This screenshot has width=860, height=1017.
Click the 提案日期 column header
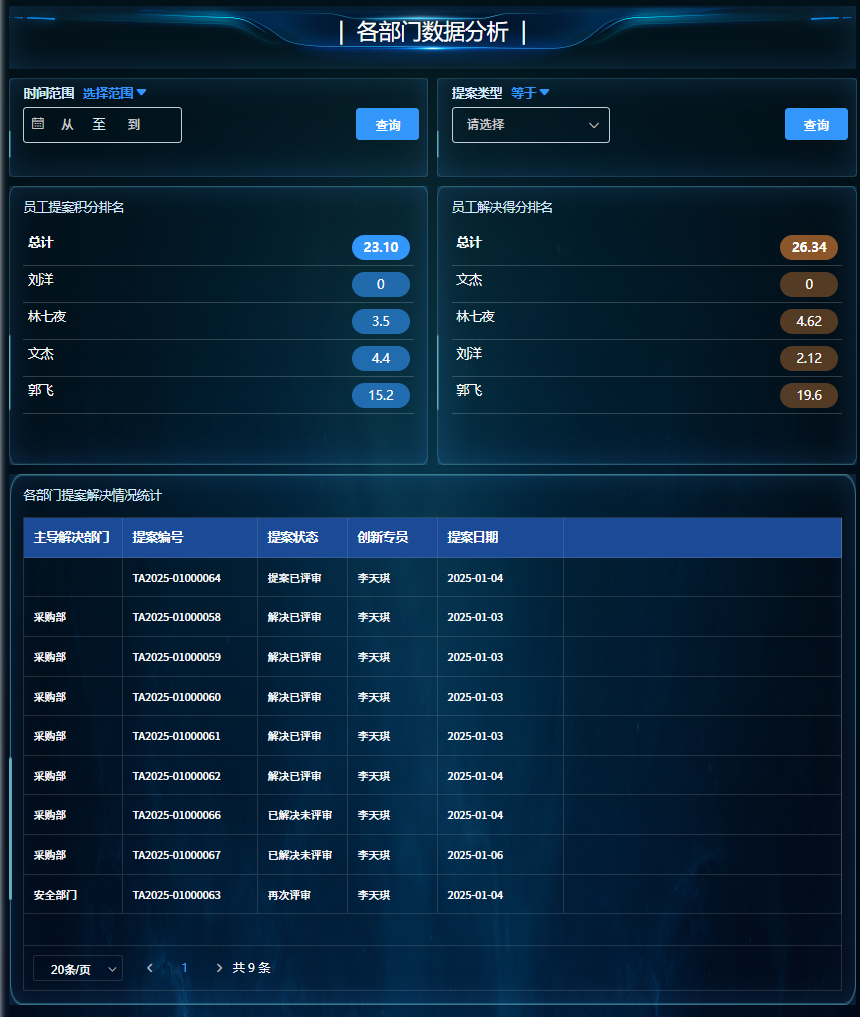(x=474, y=537)
